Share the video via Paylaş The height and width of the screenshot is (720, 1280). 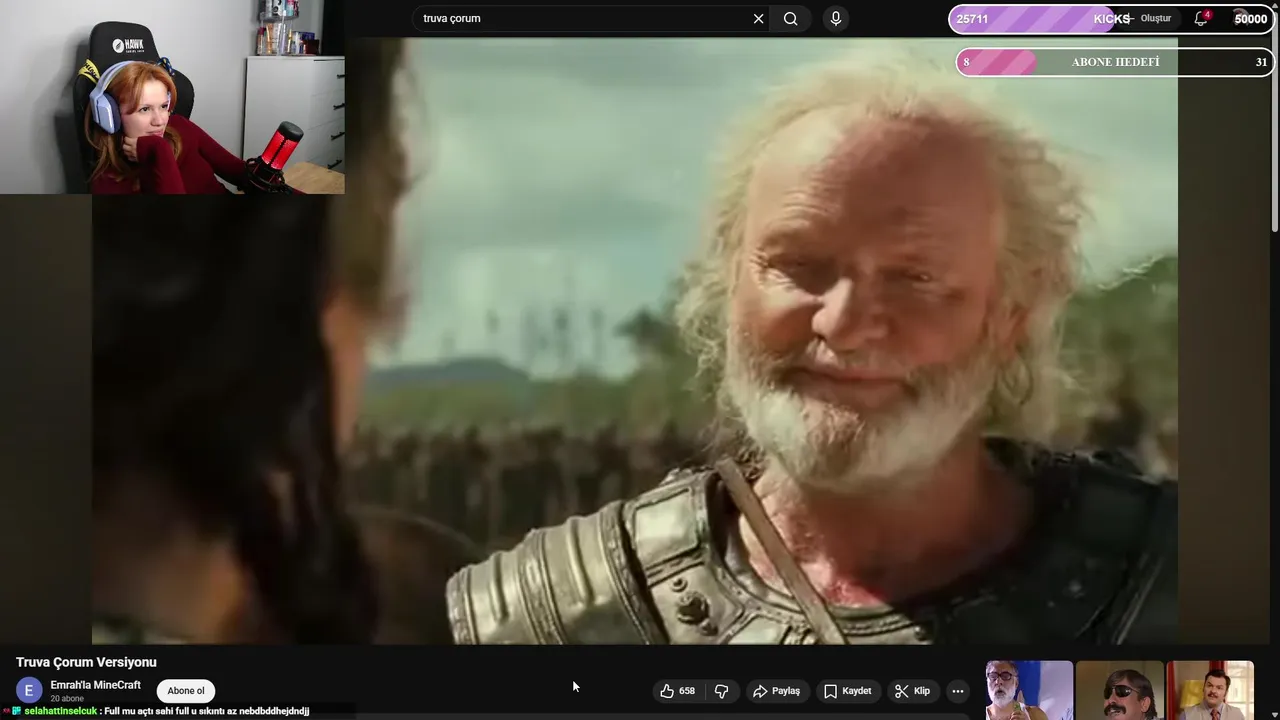click(x=776, y=691)
